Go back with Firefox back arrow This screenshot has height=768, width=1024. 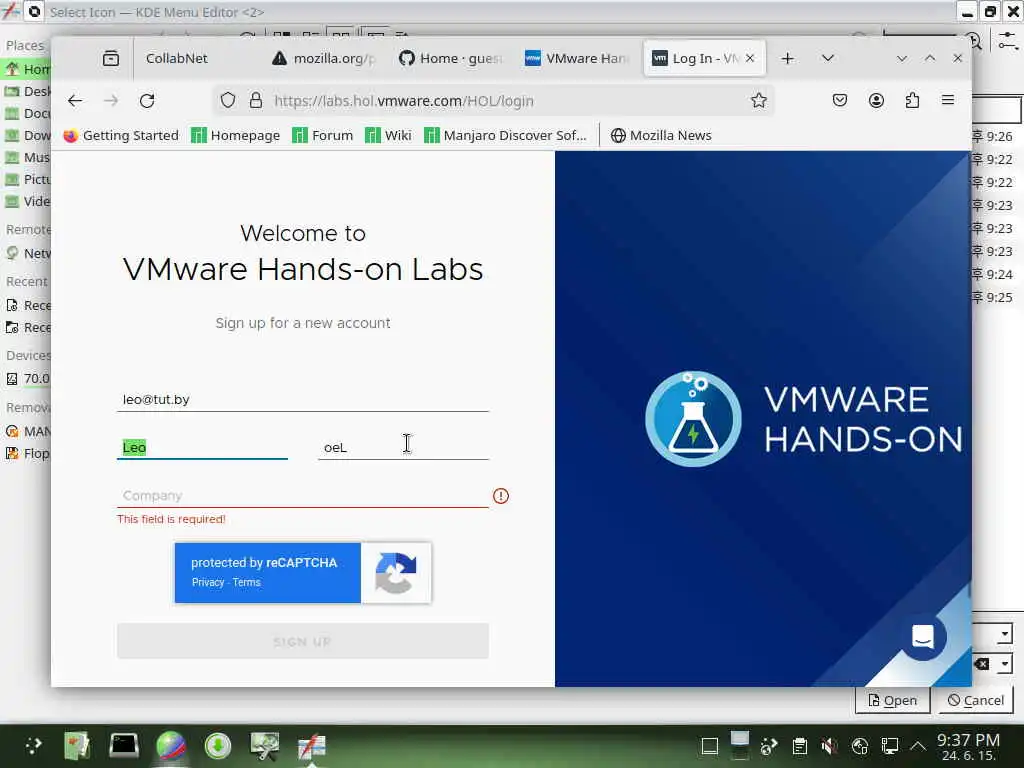75,101
